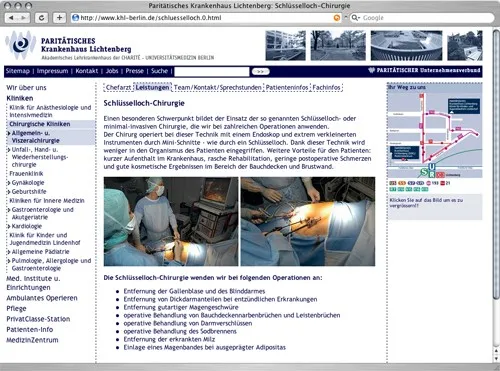Select Chirurgische Kliniken in the sidebar
Screen dimensions: 500x371
[40, 124]
